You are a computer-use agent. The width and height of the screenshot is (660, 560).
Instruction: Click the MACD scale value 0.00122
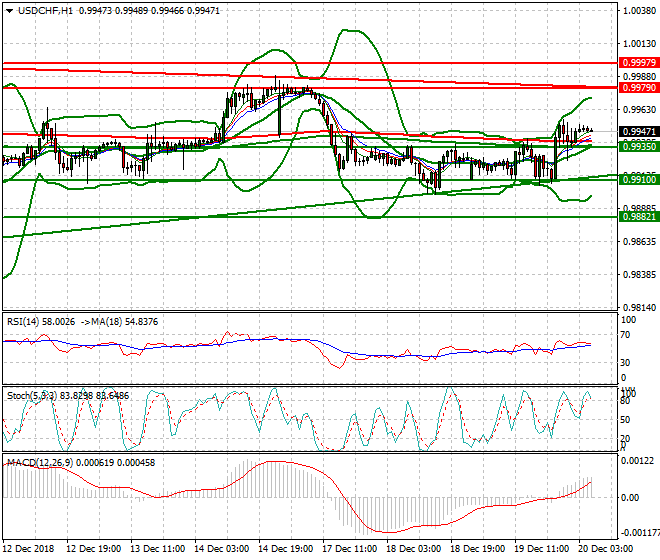click(637, 461)
